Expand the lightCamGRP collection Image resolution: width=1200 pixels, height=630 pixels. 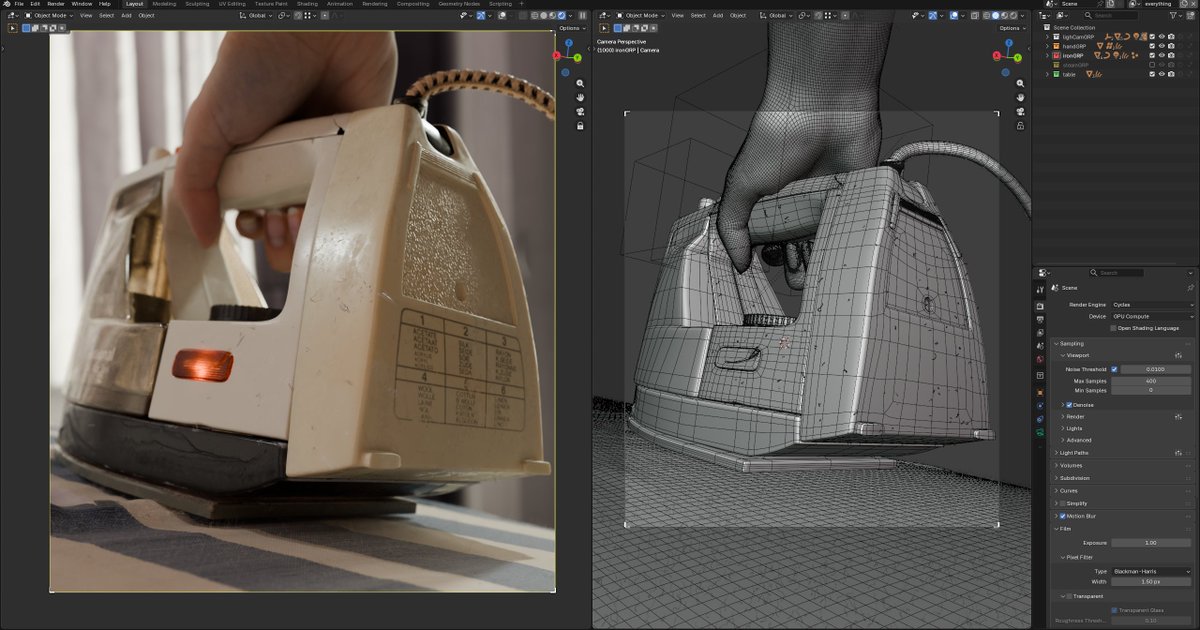pos(1047,36)
